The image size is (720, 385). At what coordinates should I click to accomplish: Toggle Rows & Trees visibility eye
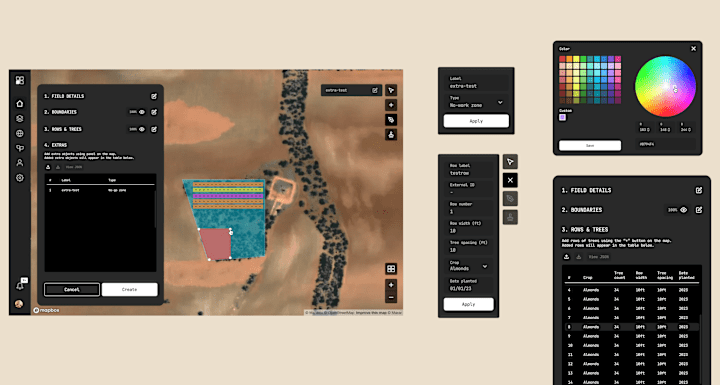click(x=142, y=129)
